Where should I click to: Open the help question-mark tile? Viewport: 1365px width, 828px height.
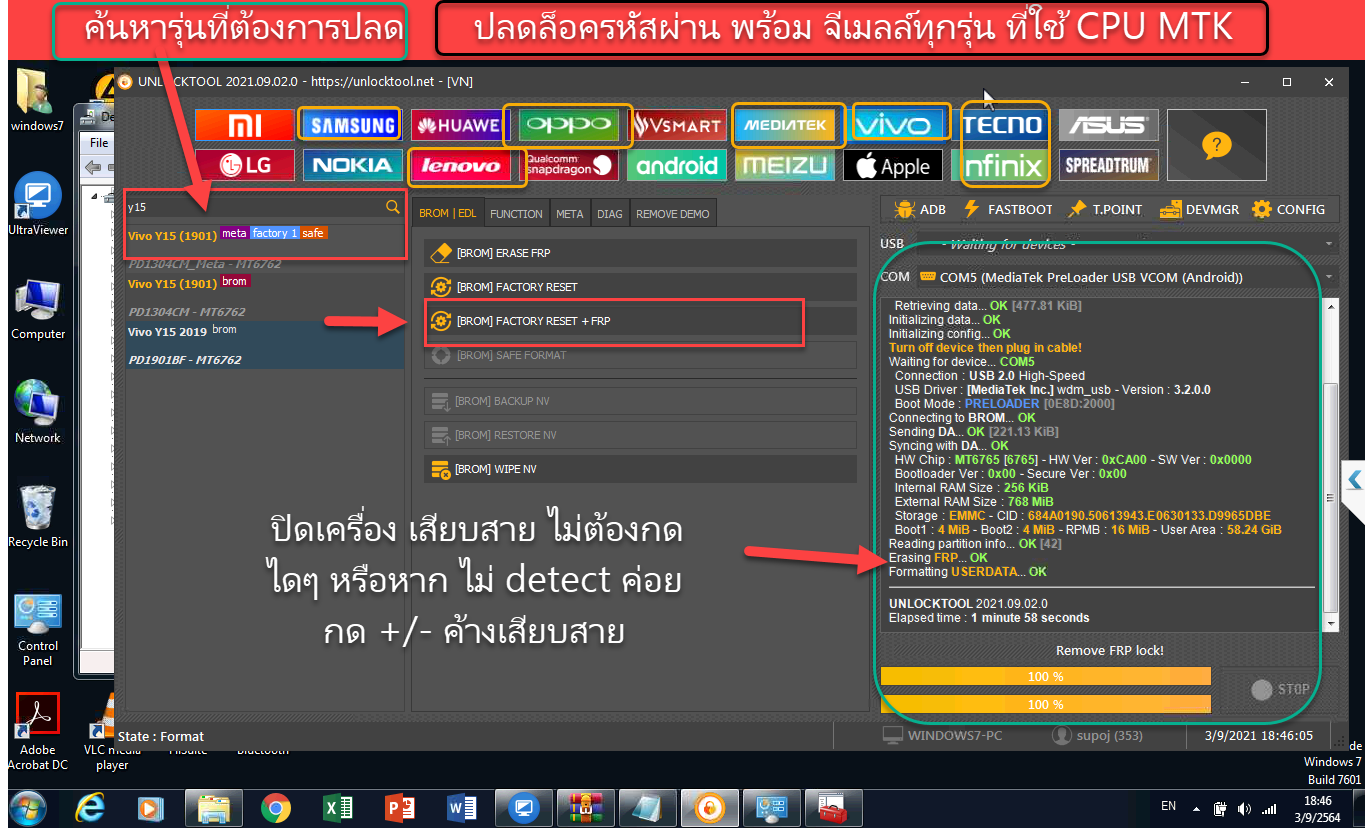[x=1216, y=145]
